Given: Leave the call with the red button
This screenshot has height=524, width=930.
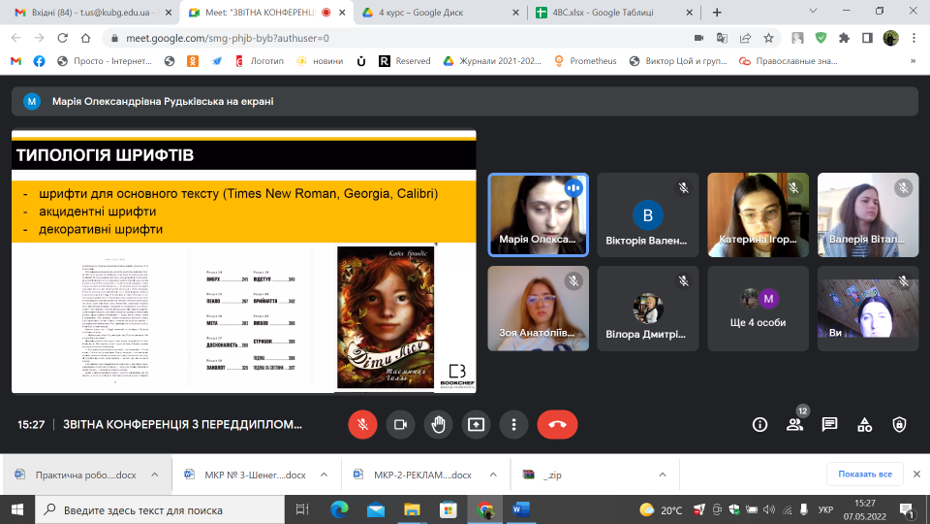Looking at the screenshot, I should (x=557, y=424).
